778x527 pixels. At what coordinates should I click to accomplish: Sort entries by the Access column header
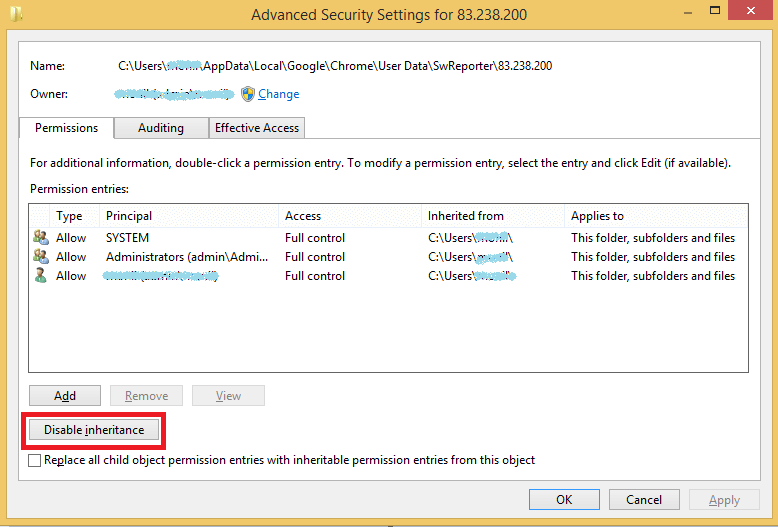point(350,216)
